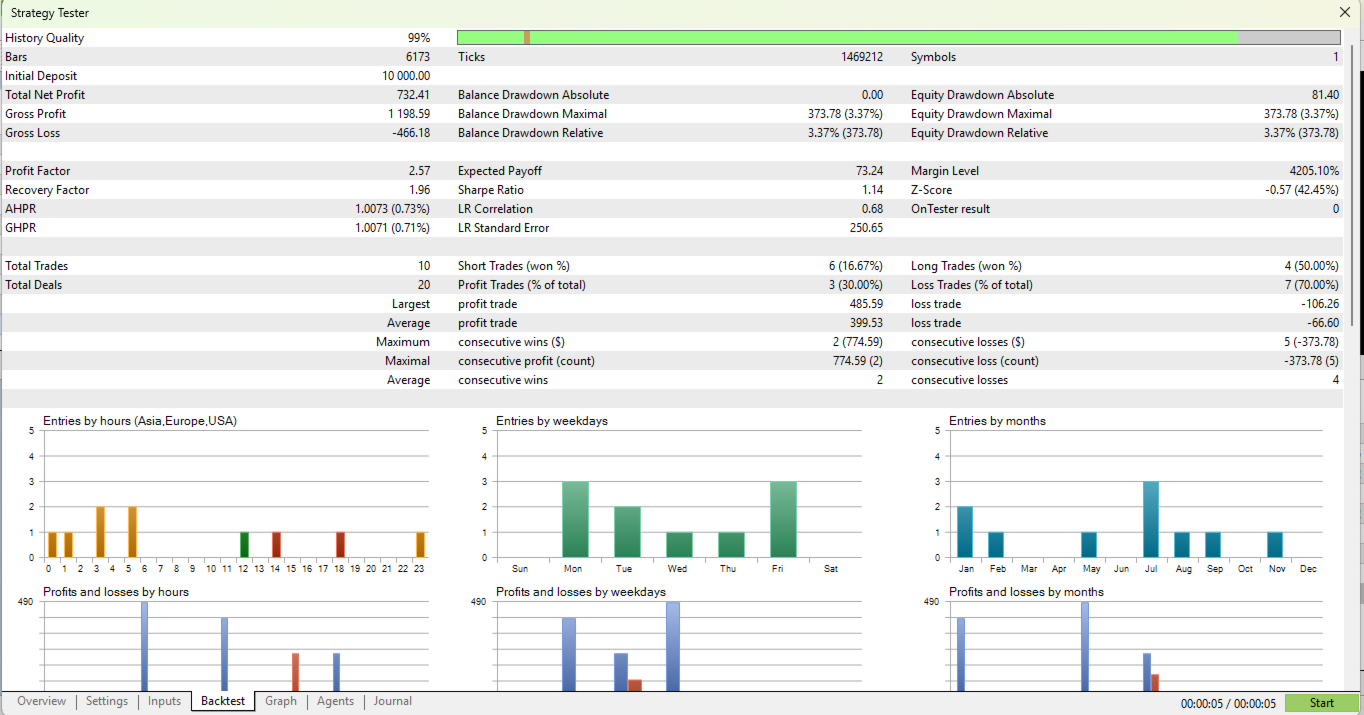The image size is (1364, 715).
Task: Switch to the Overview tab
Action: point(41,701)
